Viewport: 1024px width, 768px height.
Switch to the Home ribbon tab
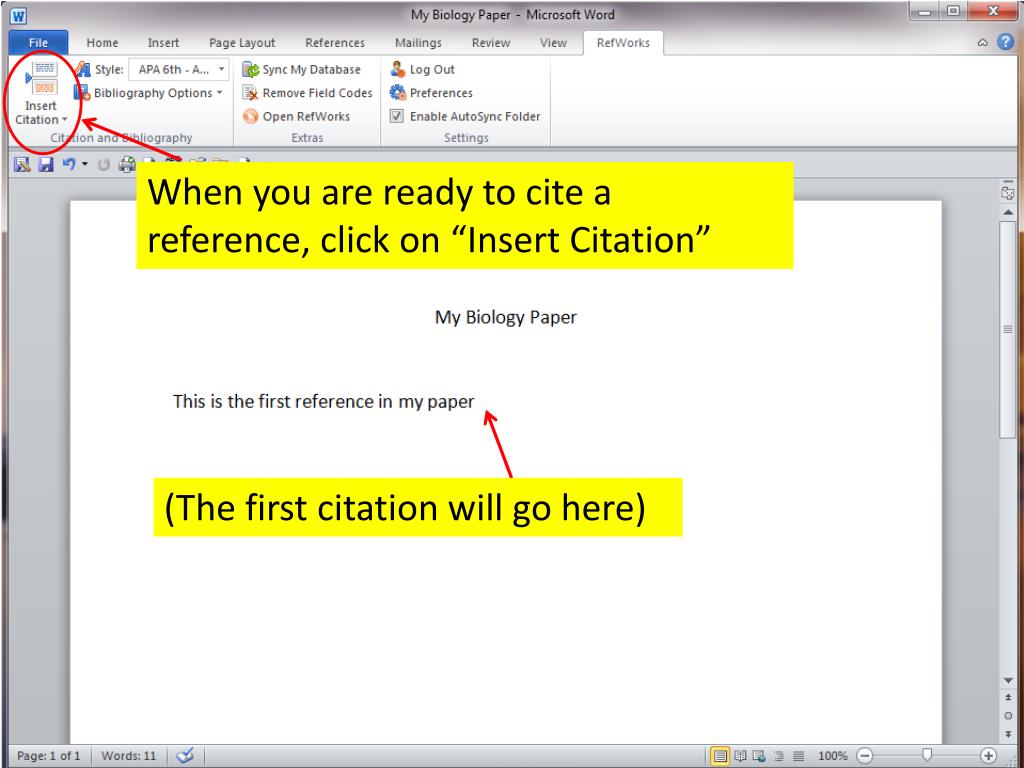pyautogui.click(x=102, y=43)
